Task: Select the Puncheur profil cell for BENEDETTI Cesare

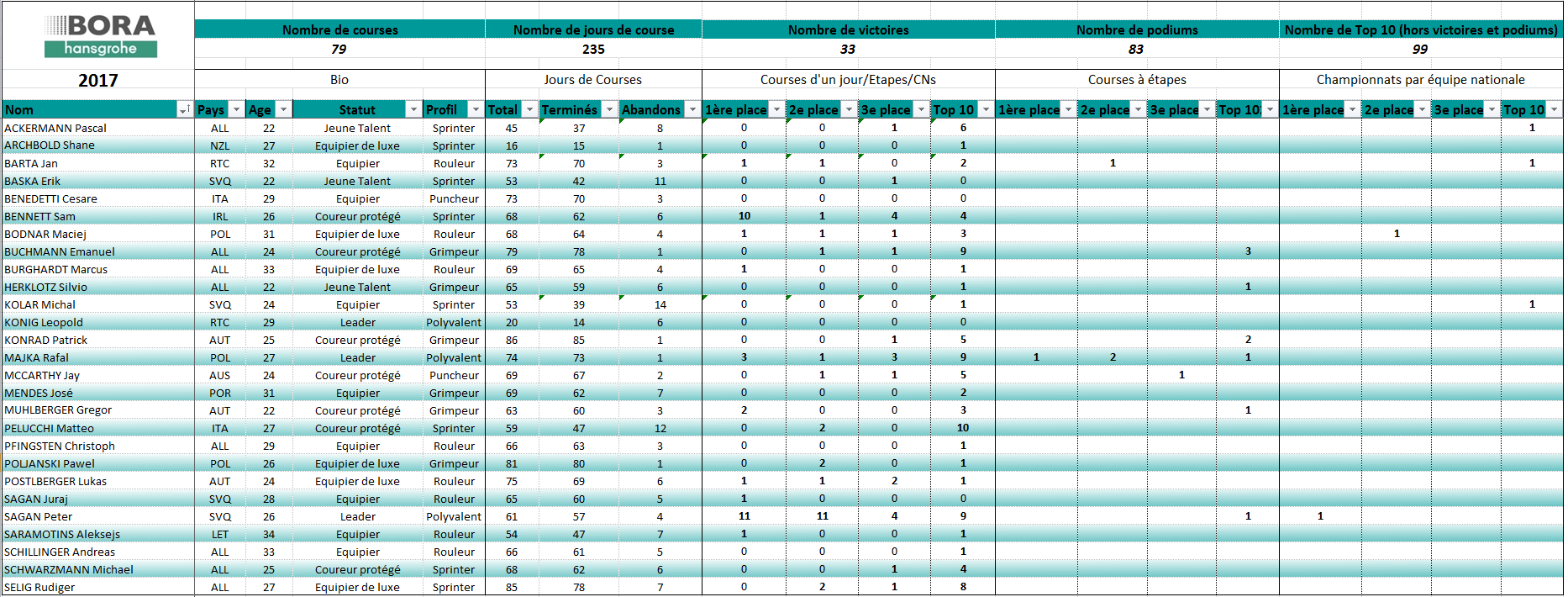Action: [x=454, y=198]
